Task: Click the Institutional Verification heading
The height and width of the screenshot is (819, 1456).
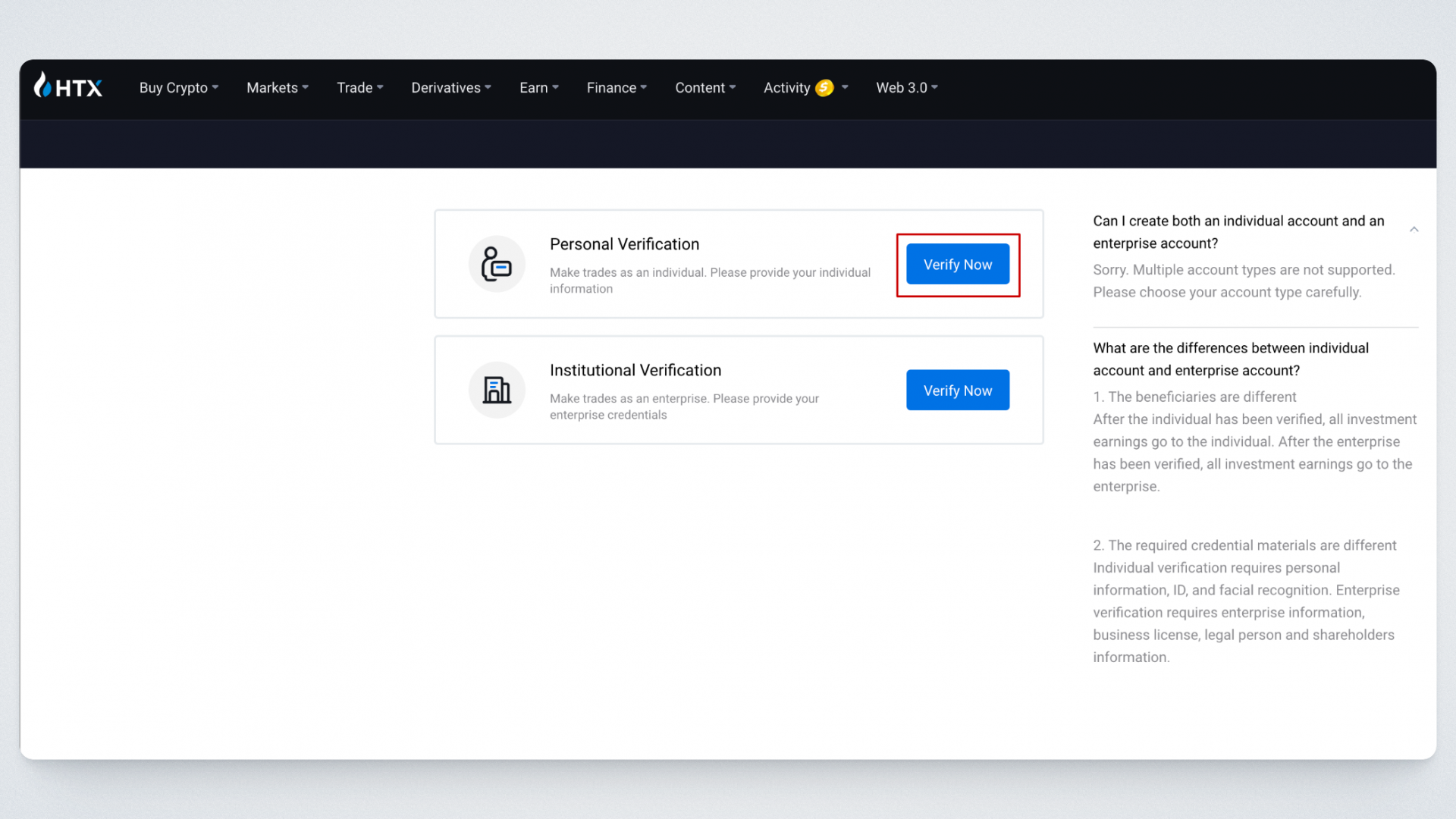Action: click(635, 370)
